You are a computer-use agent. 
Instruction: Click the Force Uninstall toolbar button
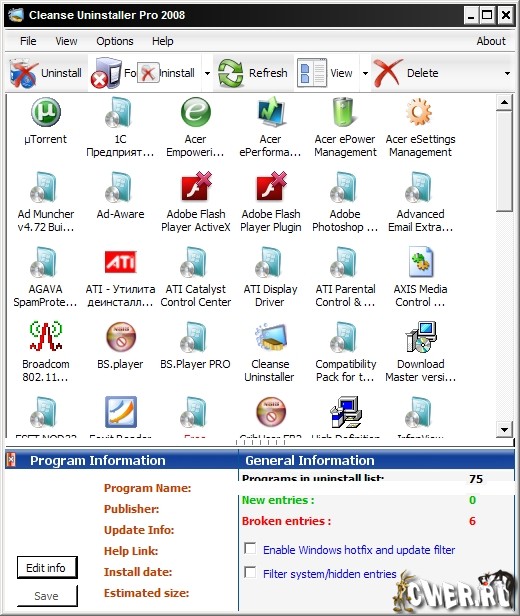coord(143,73)
